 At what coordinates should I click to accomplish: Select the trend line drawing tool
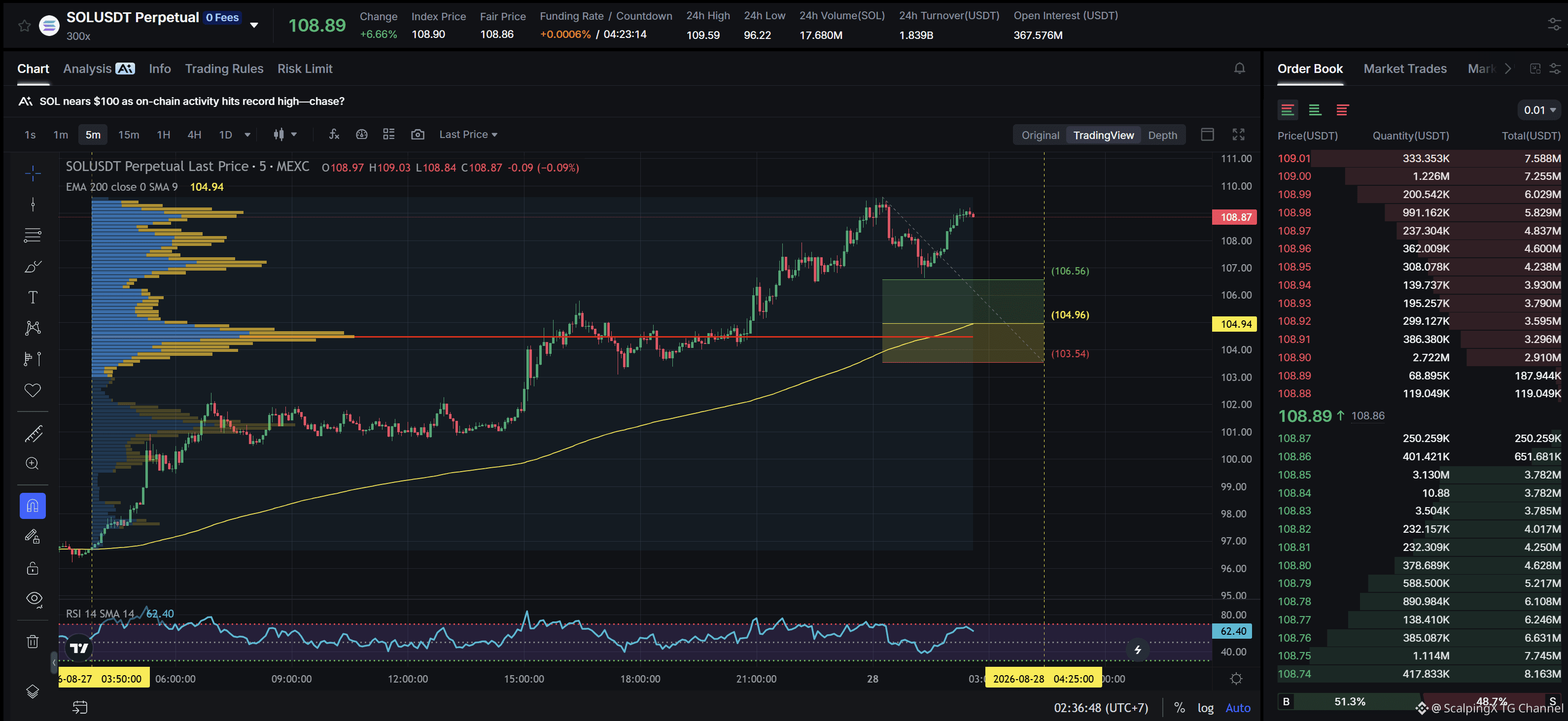(33, 205)
